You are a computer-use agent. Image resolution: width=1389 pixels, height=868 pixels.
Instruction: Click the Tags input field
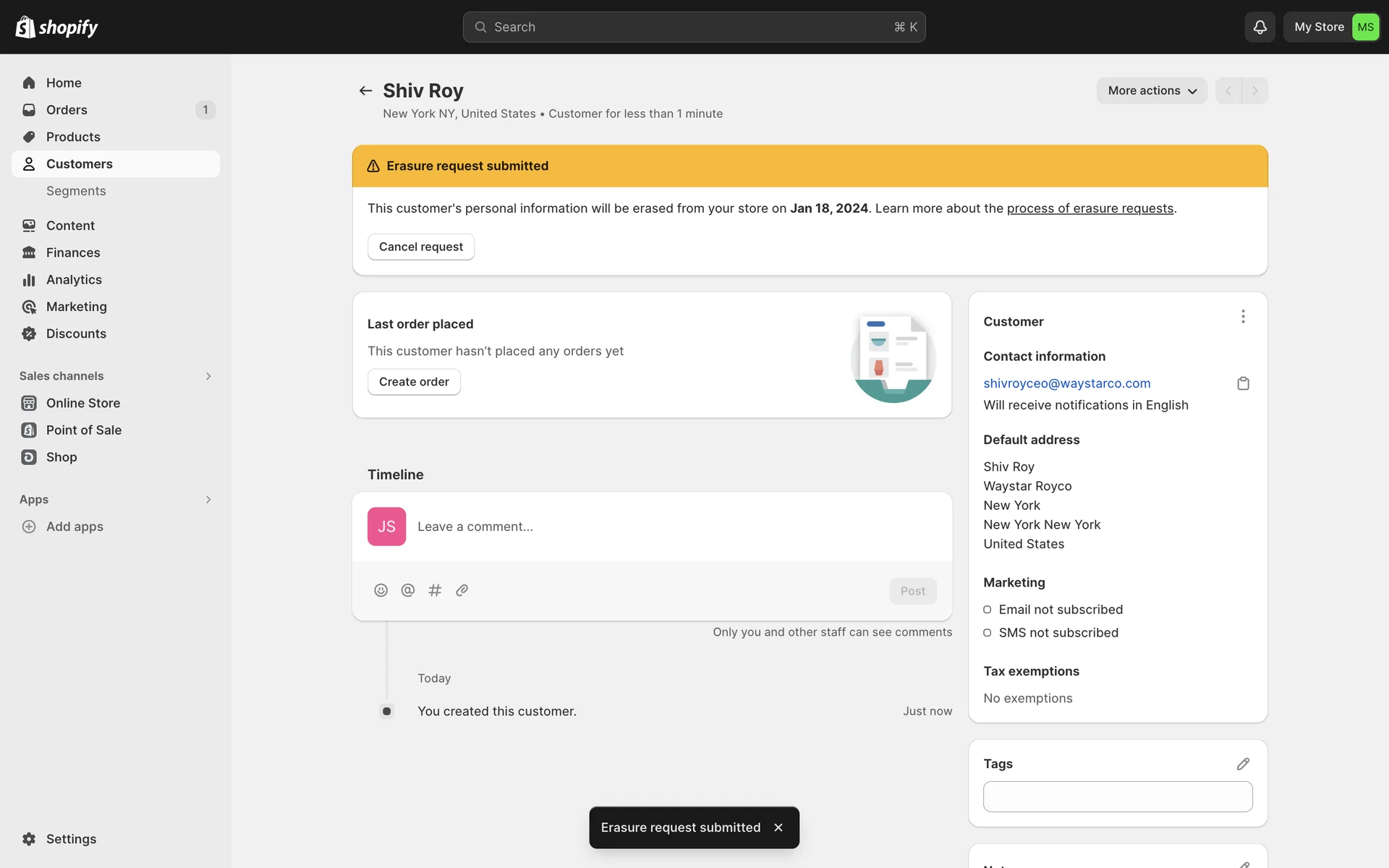click(x=1118, y=796)
